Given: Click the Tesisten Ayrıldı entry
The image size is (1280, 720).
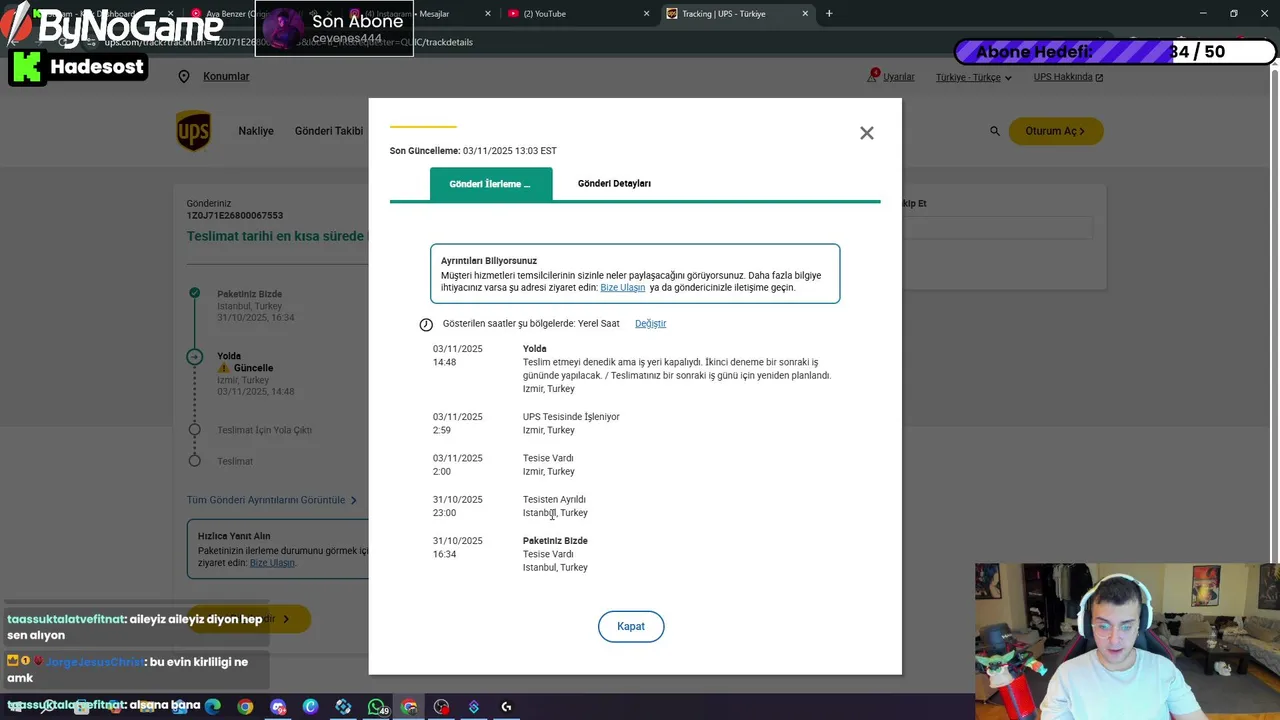Looking at the screenshot, I should point(554,500).
